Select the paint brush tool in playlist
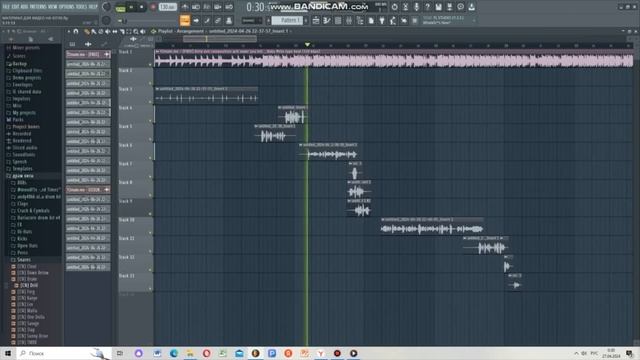The height and width of the screenshot is (360, 640). pyautogui.click(x=93, y=31)
